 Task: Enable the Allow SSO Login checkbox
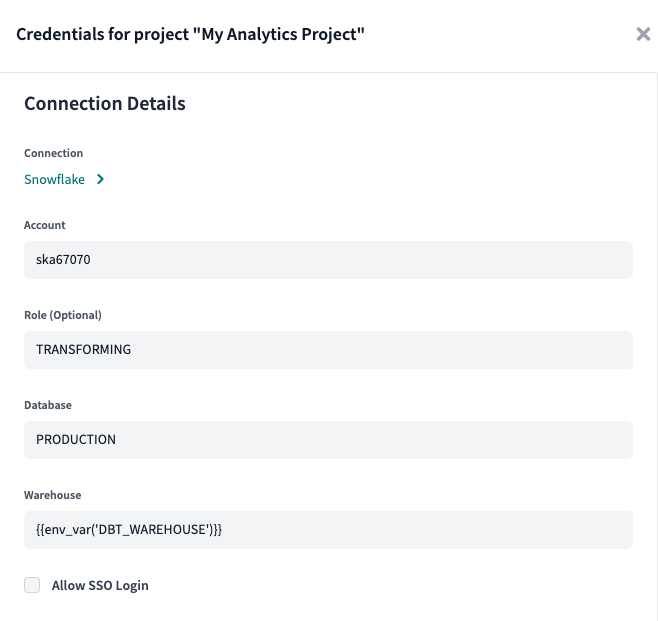tap(32, 585)
